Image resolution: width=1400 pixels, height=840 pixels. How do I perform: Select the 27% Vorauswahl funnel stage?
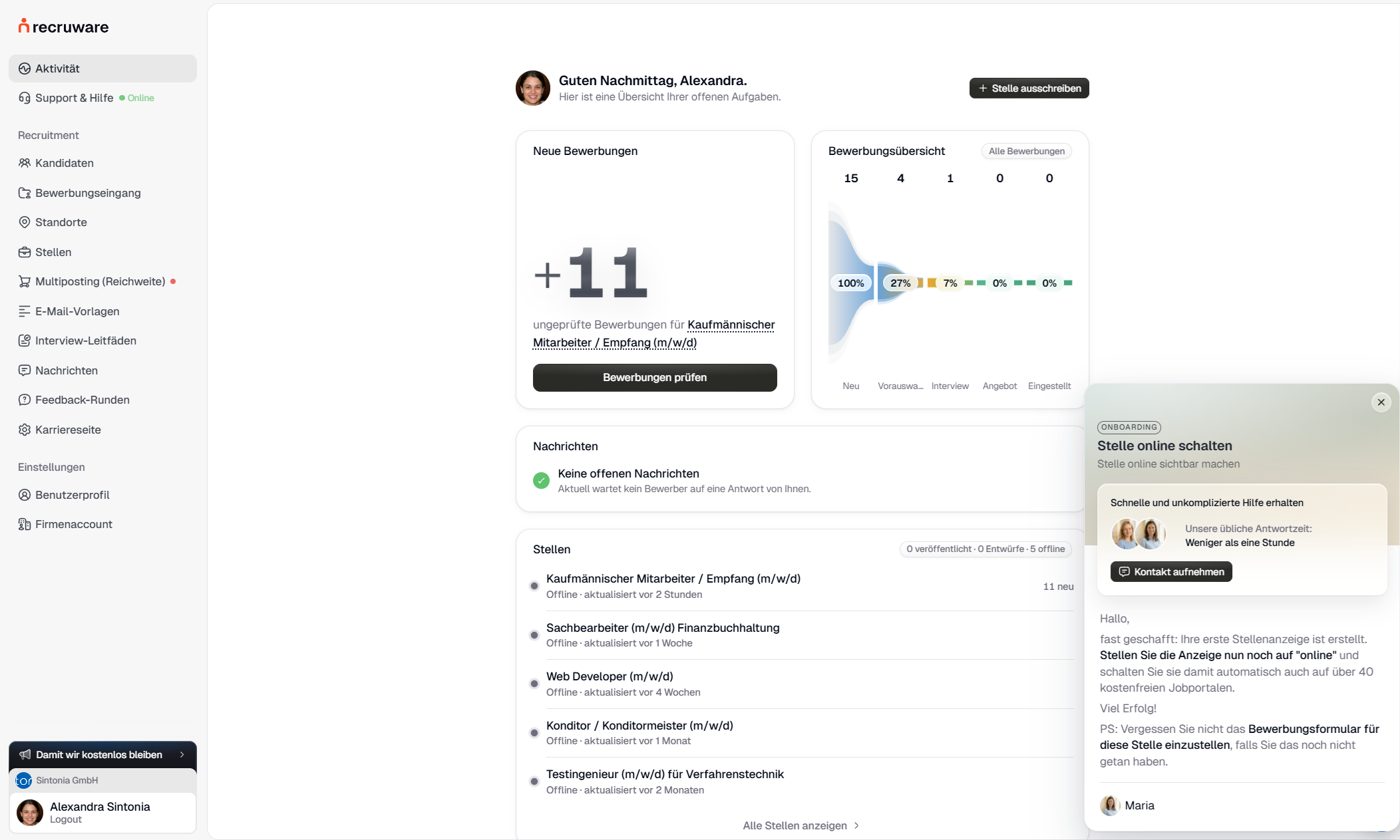[900, 283]
